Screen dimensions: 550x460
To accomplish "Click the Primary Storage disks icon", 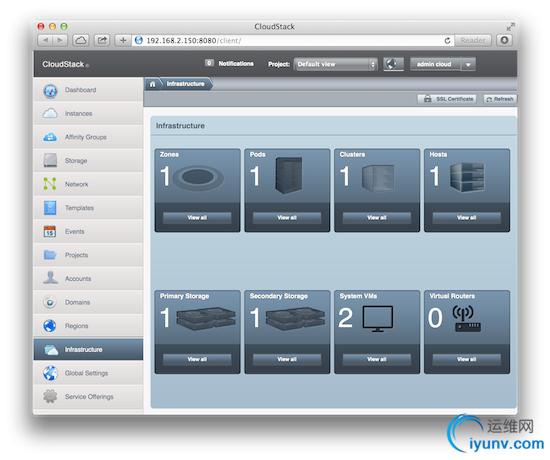I will (206, 319).
